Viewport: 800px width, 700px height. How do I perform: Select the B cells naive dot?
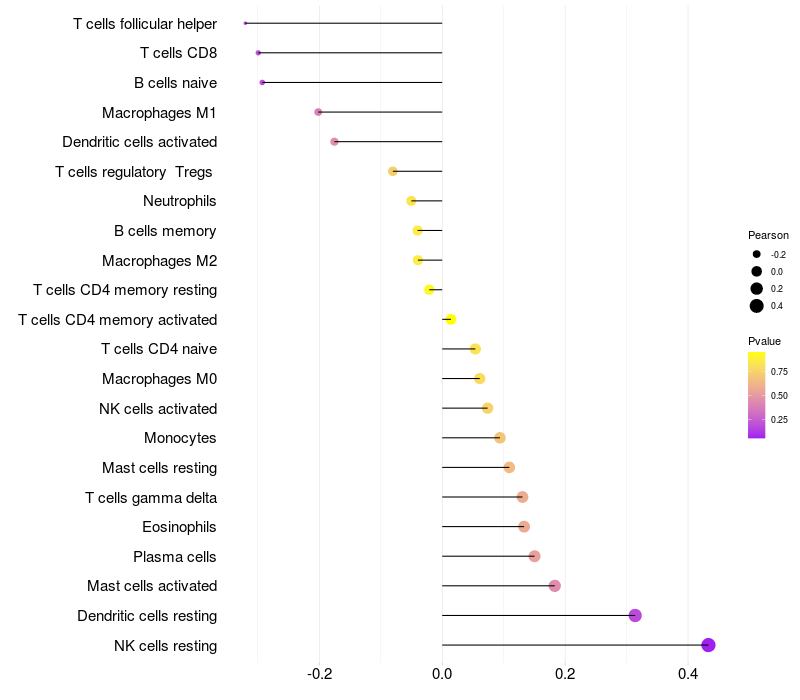coord(262,82)
